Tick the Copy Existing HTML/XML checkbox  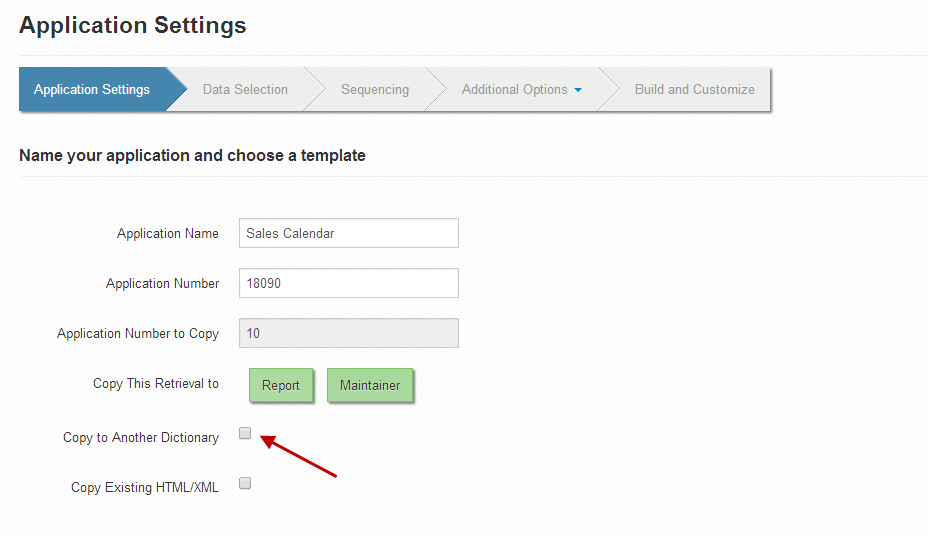(245, 483)
